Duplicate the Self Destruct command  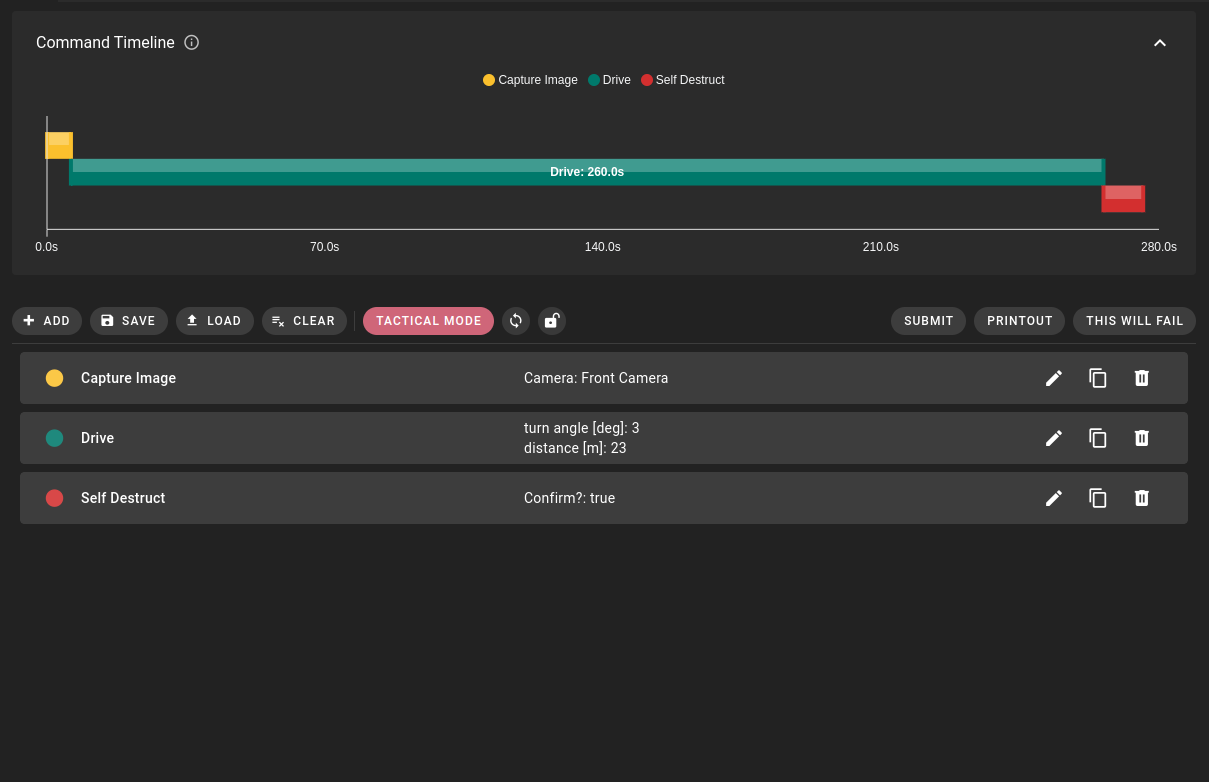point(1098,498)
